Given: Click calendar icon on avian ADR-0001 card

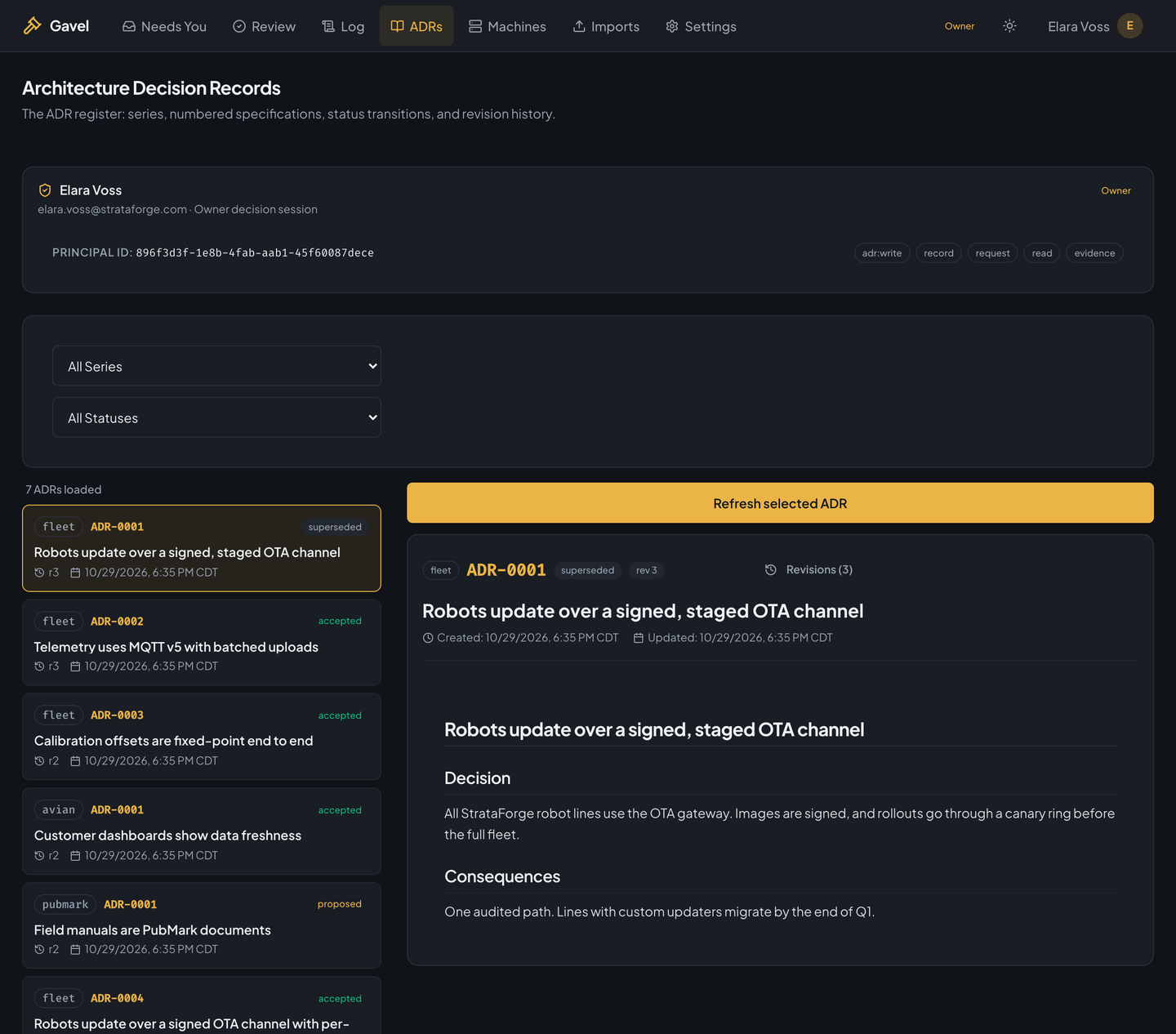Looking at the screenshot, I should click(75, 856).
